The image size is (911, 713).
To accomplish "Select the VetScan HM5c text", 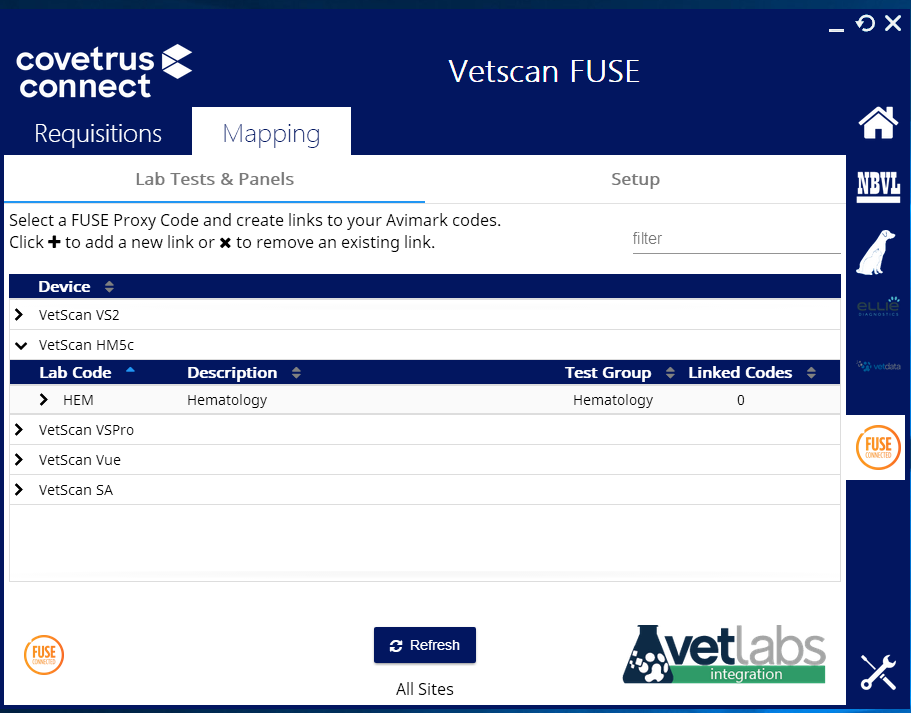I will coord(86,345).
